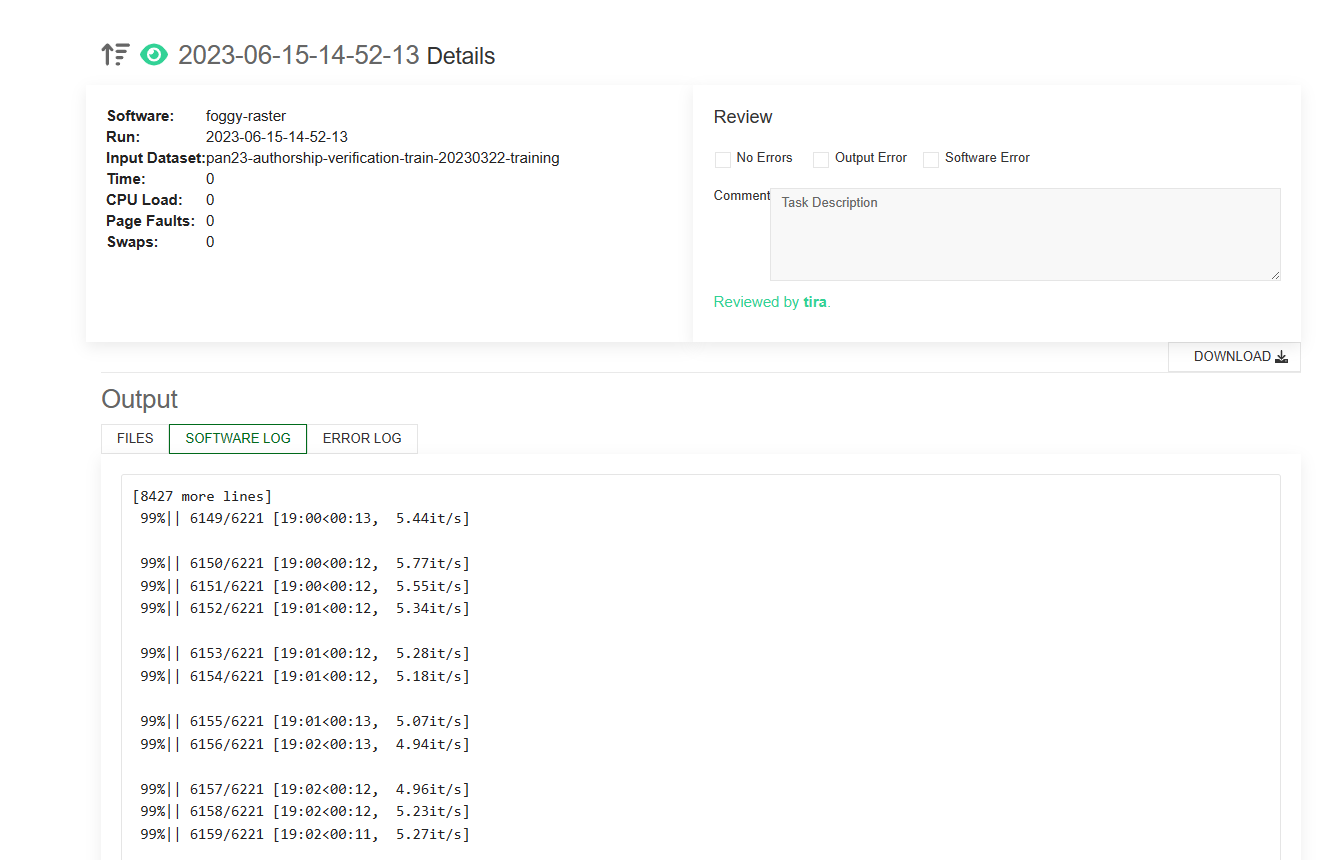Image resolution: width=1331 pixels, height=860 pixels.
Task: Click the log line 6157/6221
Action: click(305, 789)
